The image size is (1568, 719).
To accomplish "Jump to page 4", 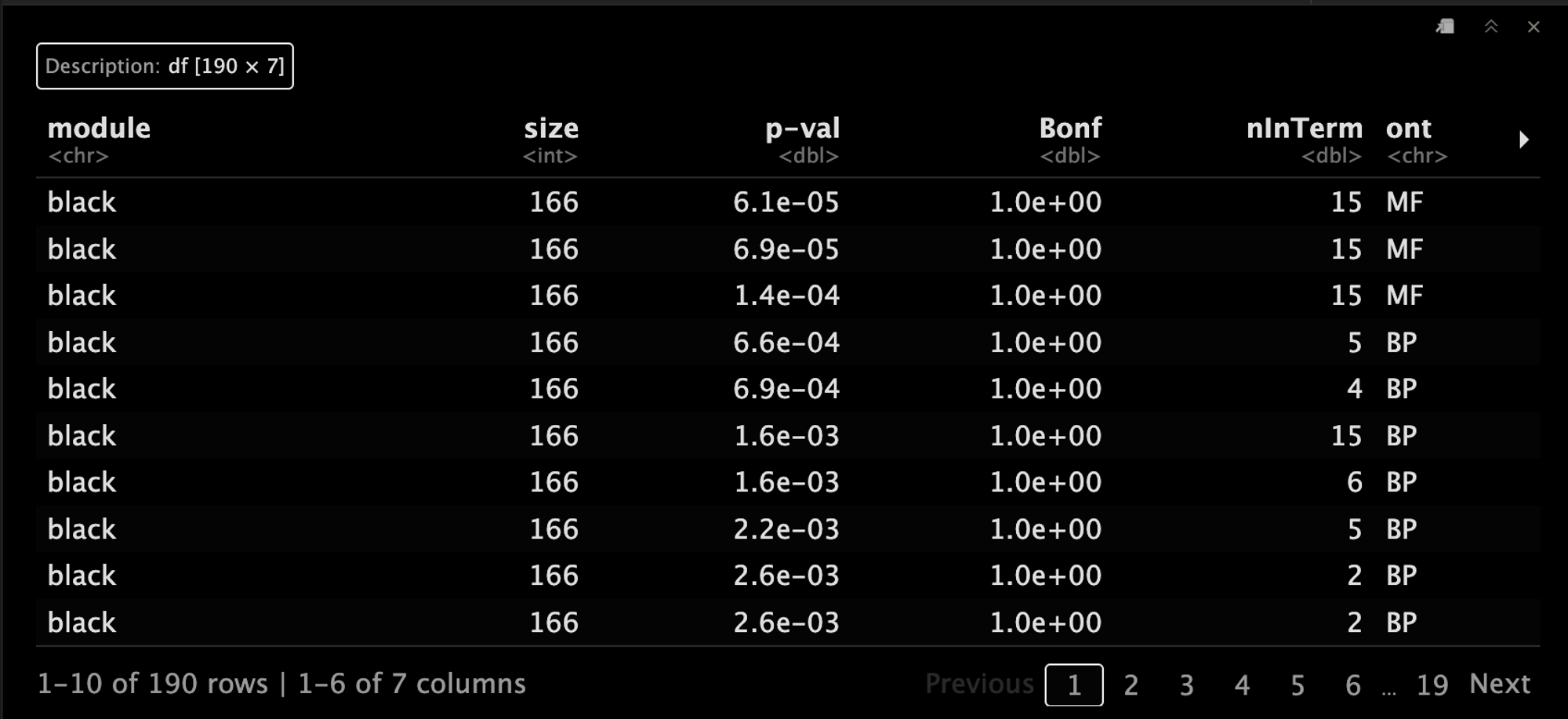I will pos(1242,685).
